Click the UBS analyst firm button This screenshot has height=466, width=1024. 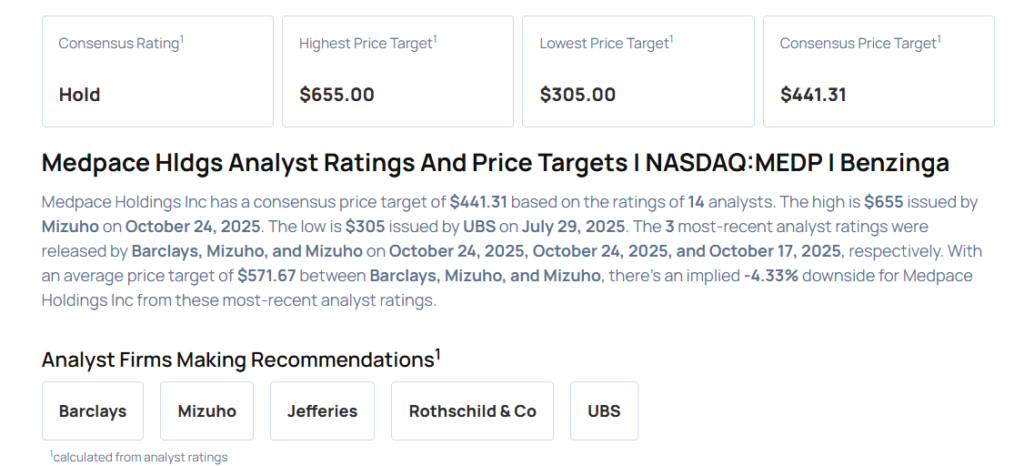pos(603,411)
